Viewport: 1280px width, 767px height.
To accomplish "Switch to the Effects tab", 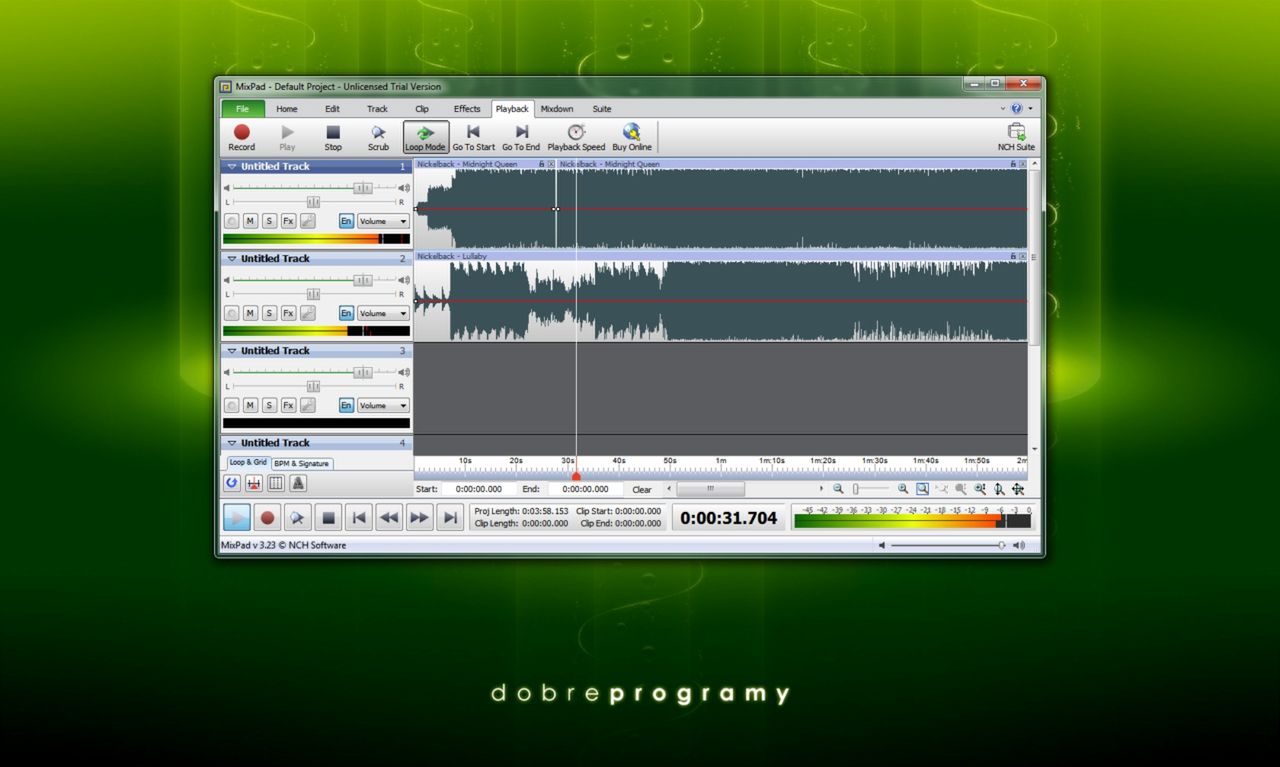I will [467, 109].
